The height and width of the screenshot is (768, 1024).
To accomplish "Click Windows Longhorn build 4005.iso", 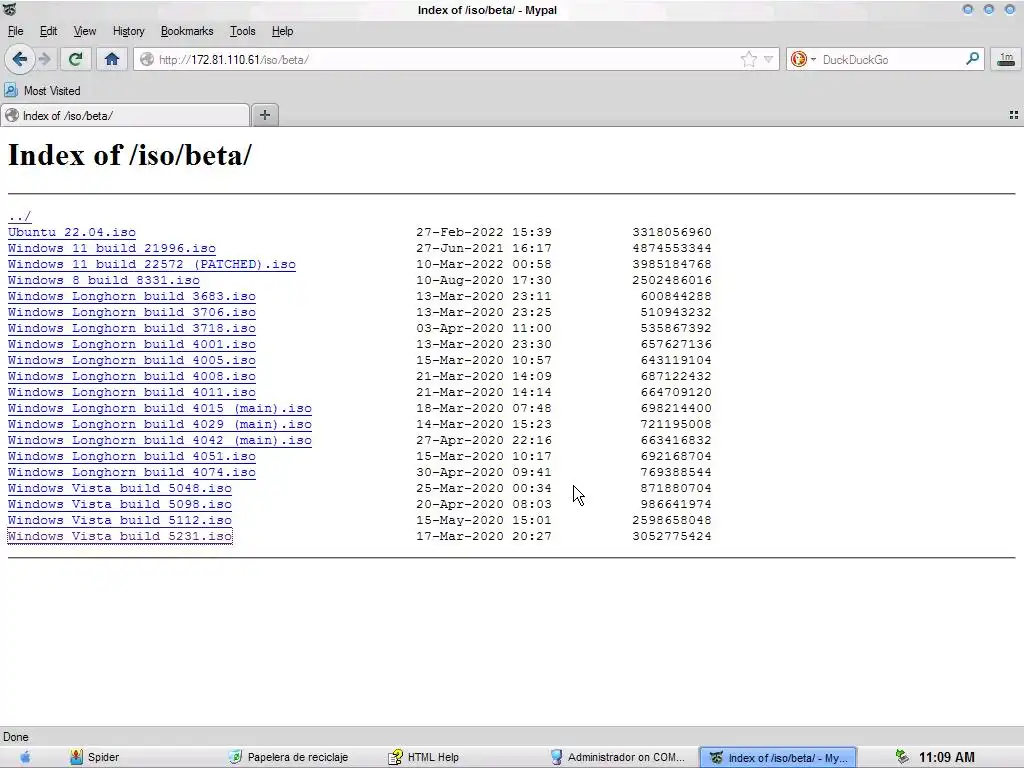I will coord(132,360).
